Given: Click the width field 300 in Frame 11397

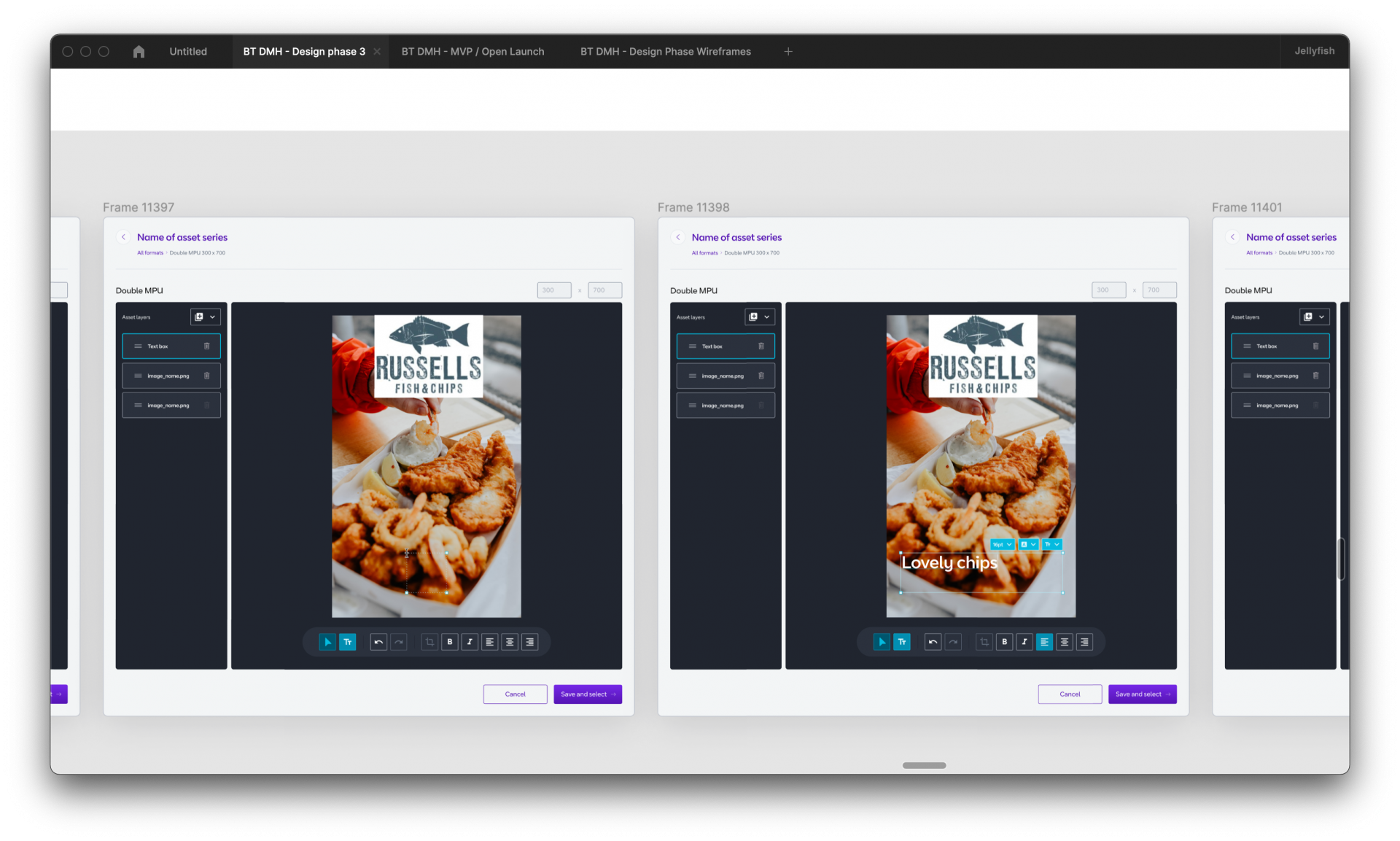Looking at the screenshot, I should [x=554, y=290].
